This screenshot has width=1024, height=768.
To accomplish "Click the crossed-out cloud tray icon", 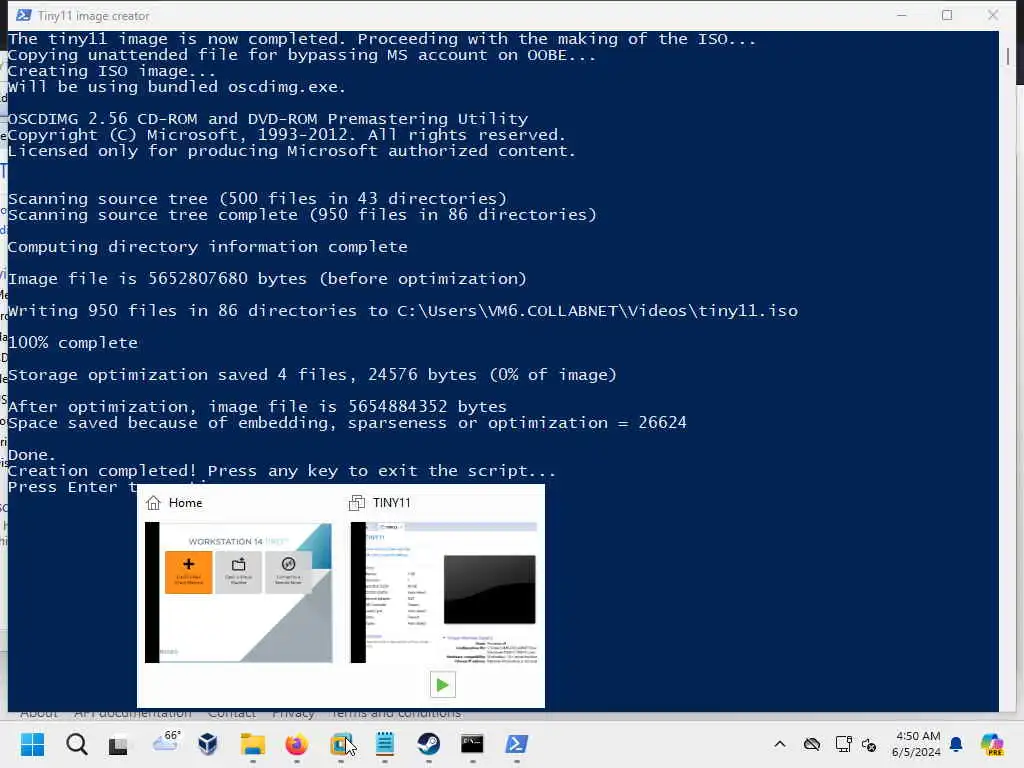I will pyautogui.click(x=812, y=744).
